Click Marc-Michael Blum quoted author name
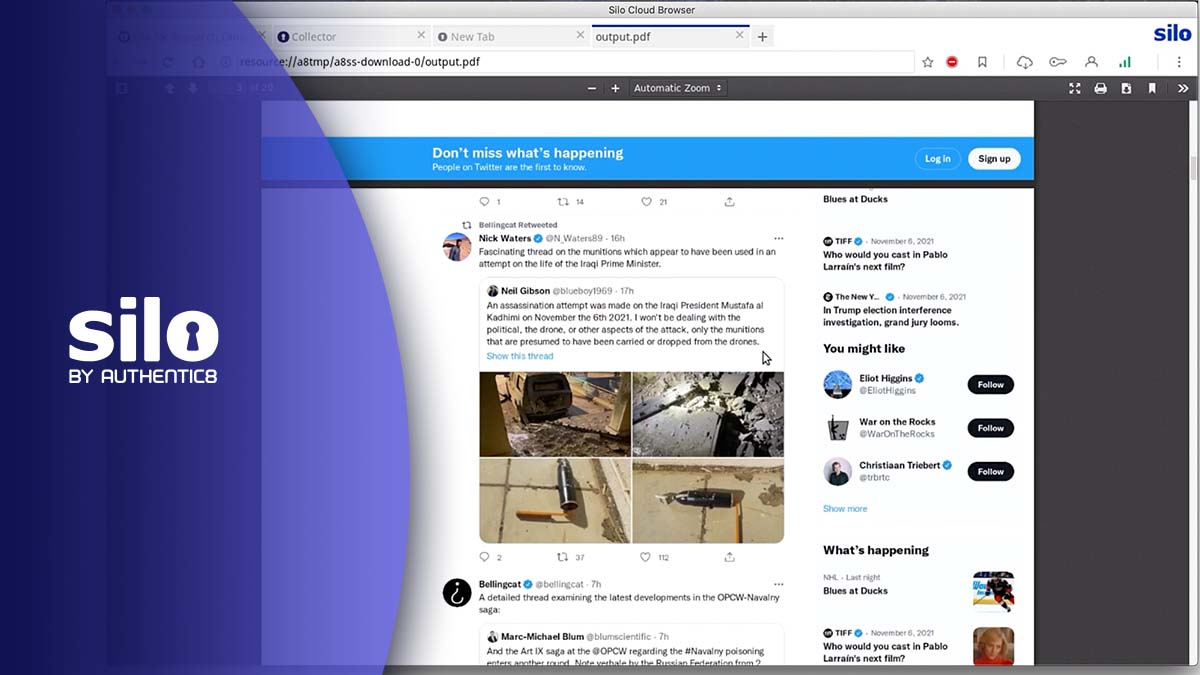Screen dimensions: 1200x675 (542, 636)
